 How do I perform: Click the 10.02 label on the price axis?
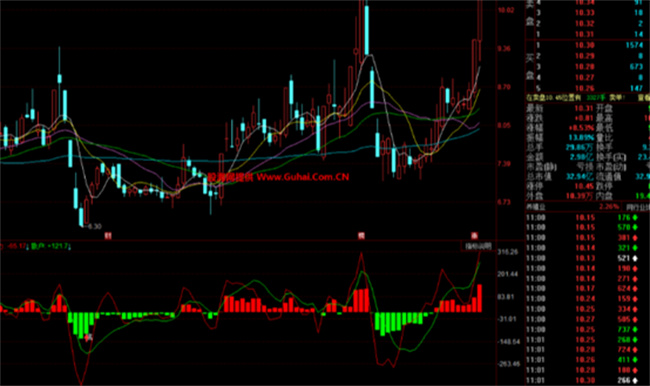(x=506, y=10)
